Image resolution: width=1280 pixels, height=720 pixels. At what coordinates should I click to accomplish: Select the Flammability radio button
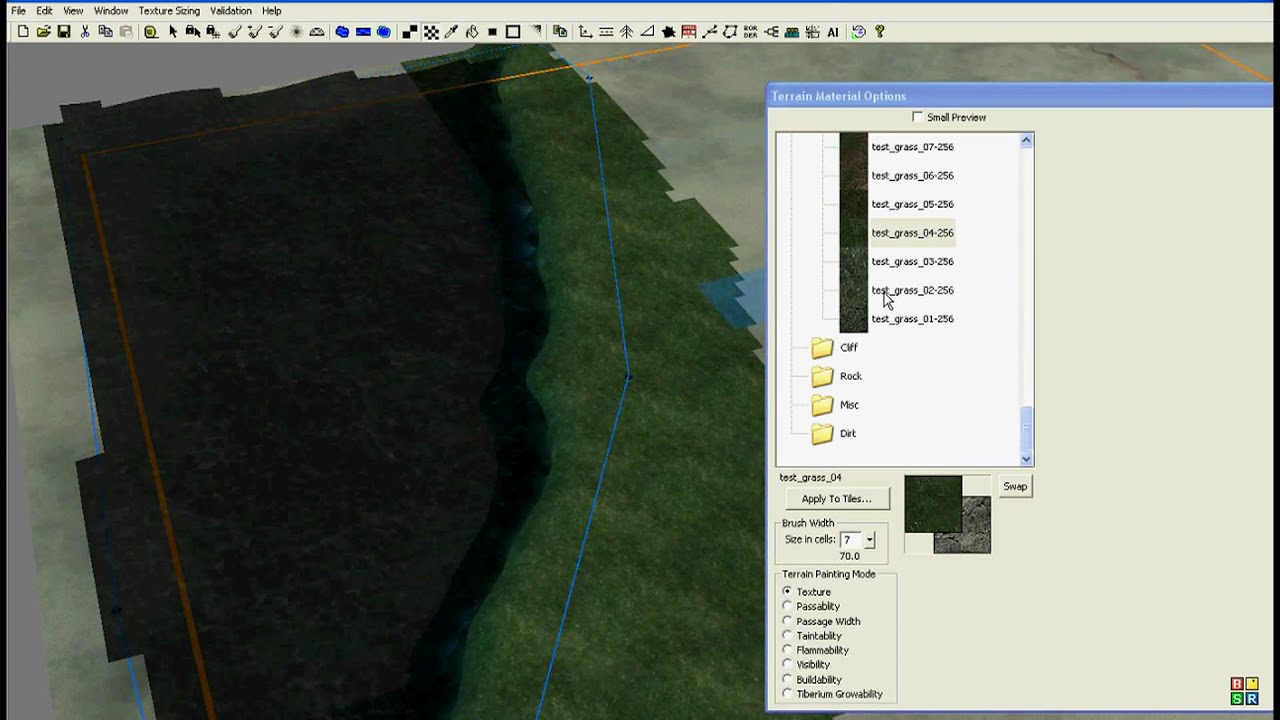click(787, 650)
